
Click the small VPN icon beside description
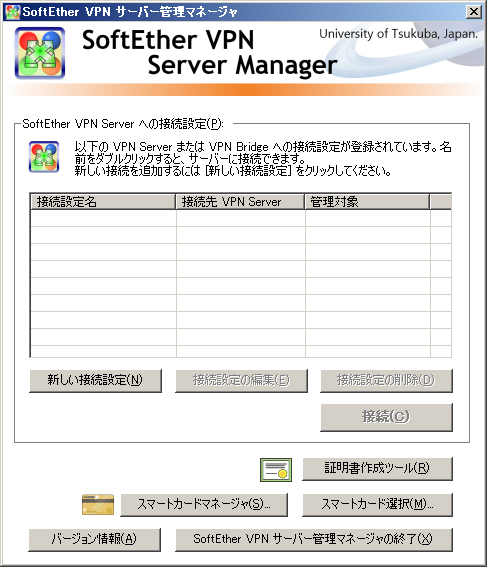44,157
